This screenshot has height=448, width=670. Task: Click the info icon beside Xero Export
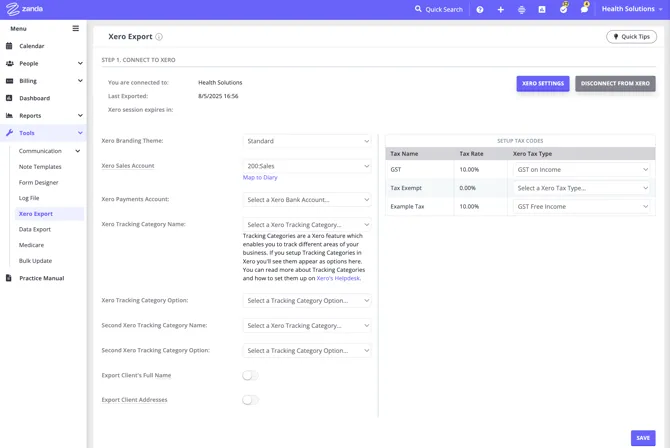(x=159, y=37)
